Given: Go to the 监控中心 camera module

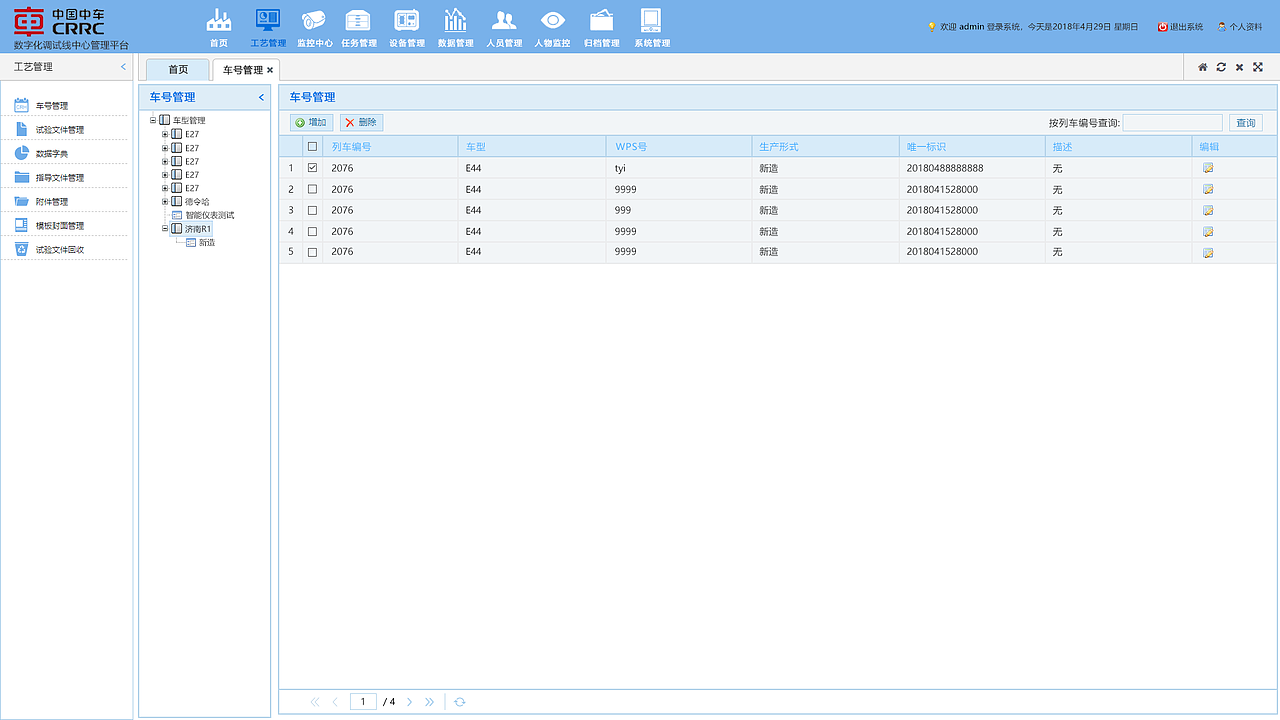Looking at the screenshot, I should [x=315, y=28].
